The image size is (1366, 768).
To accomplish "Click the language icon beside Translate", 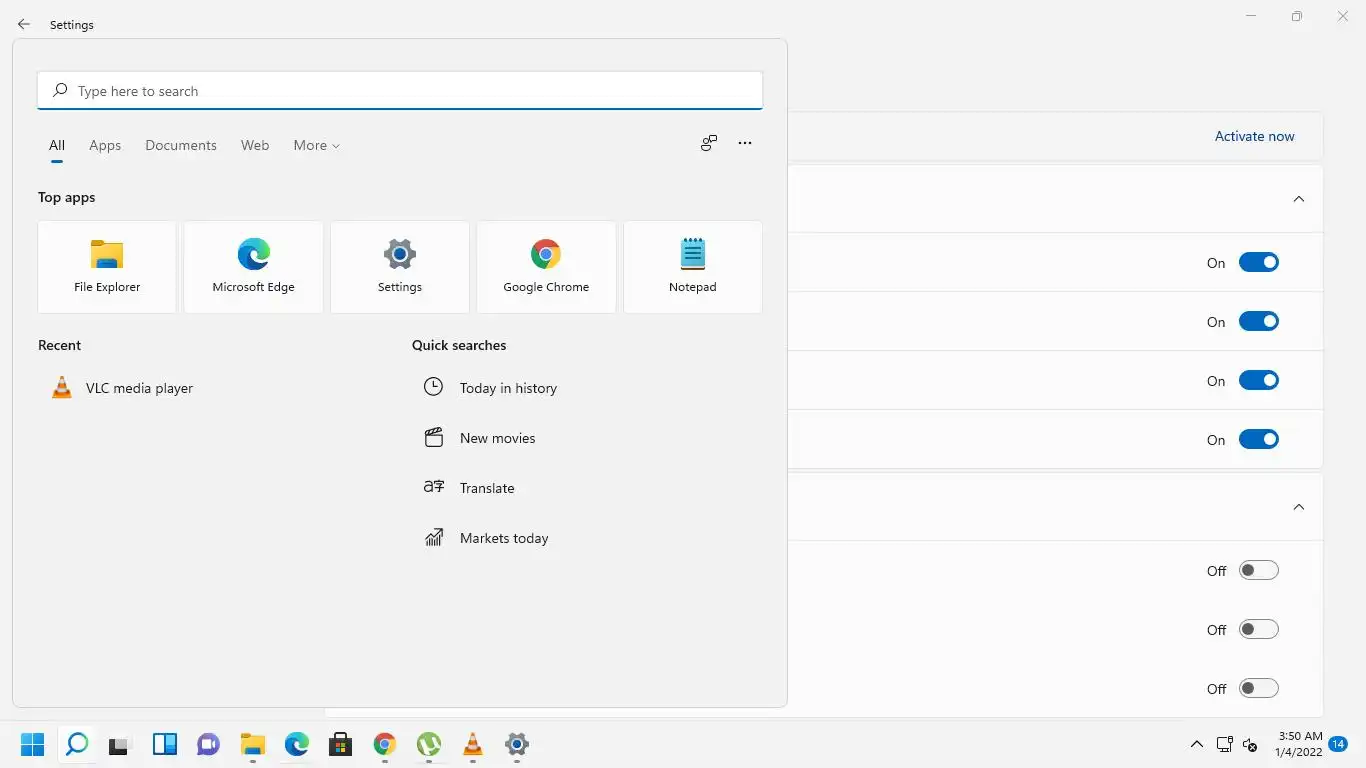I will pos(433,487).
